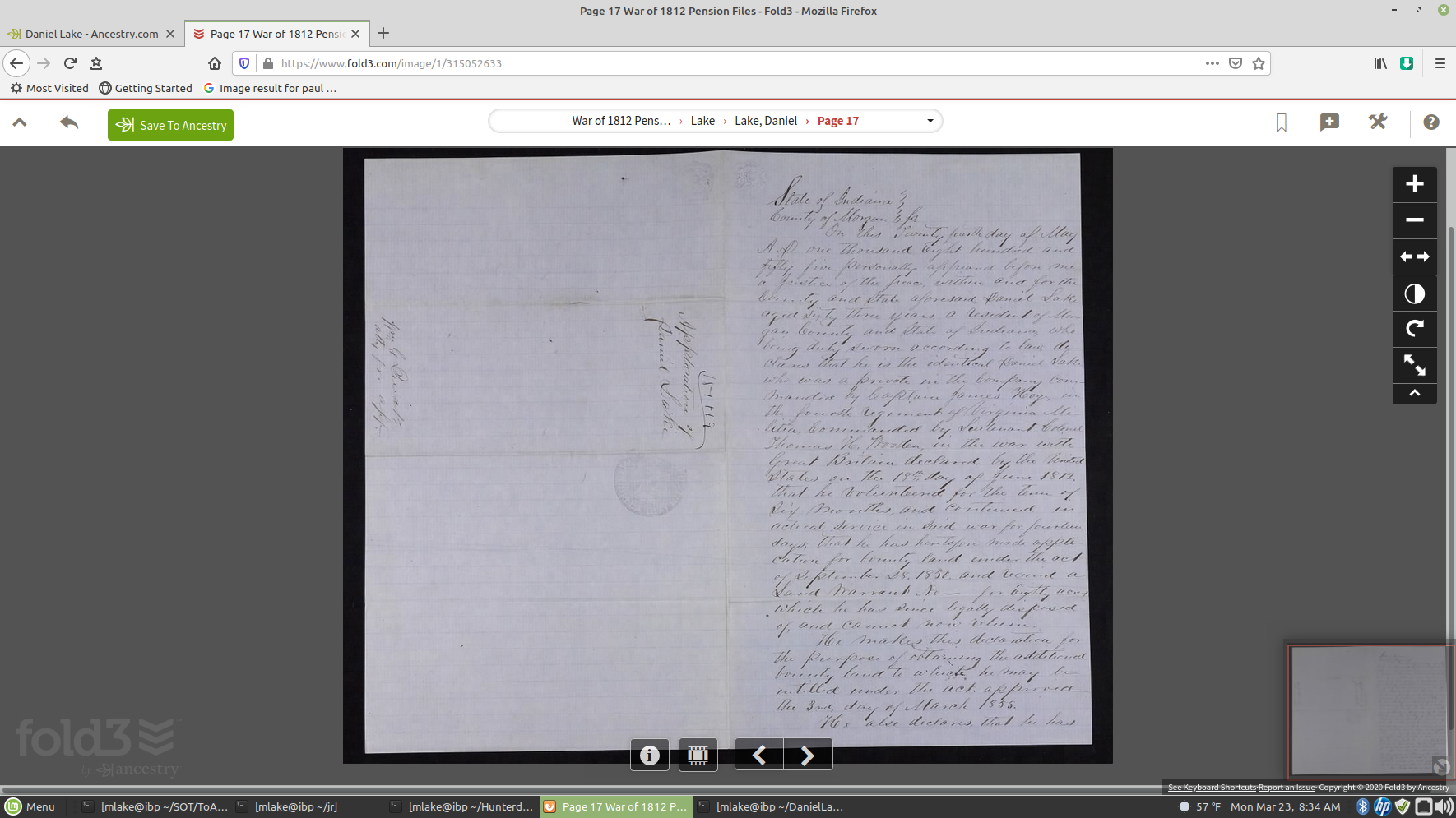Screen dimensions: 1456x818
Task: Toggle fullscreen viewing mode
Action: 1414,366
